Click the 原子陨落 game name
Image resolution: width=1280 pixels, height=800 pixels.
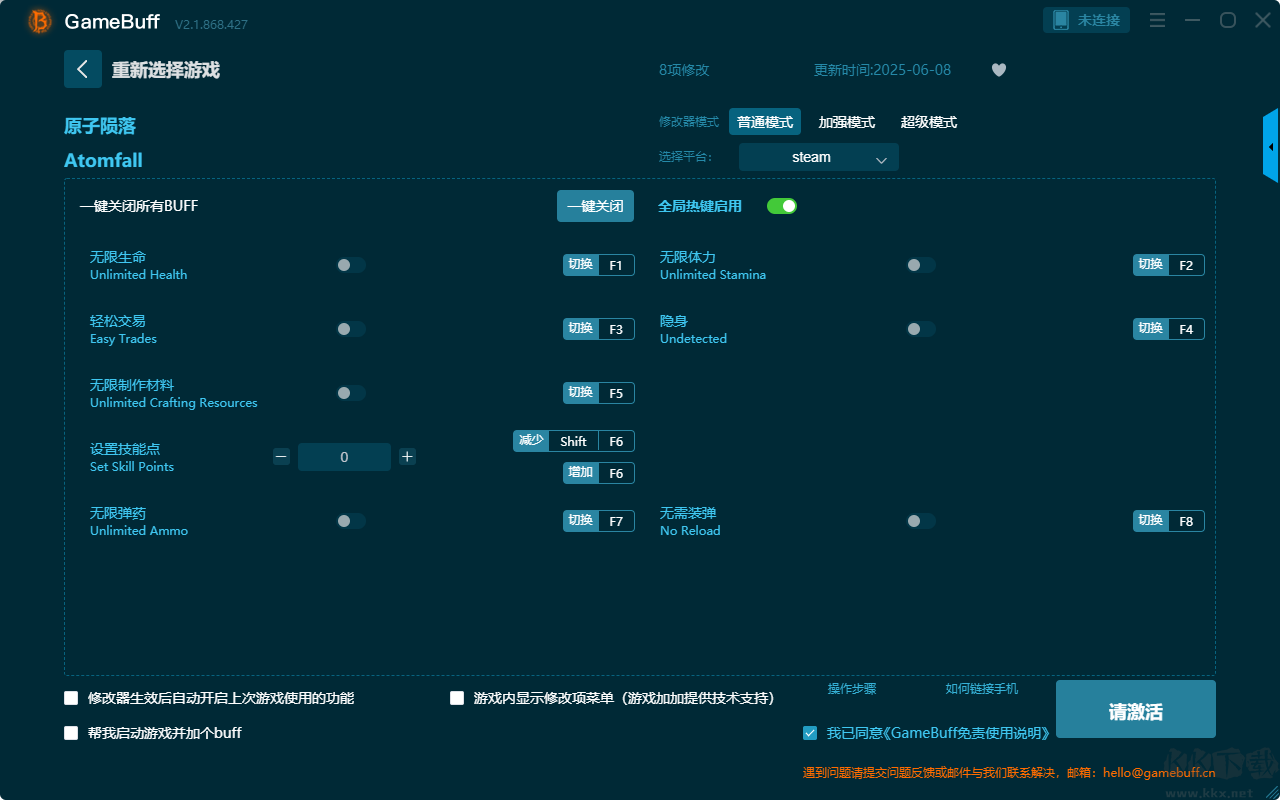point(100,126)
